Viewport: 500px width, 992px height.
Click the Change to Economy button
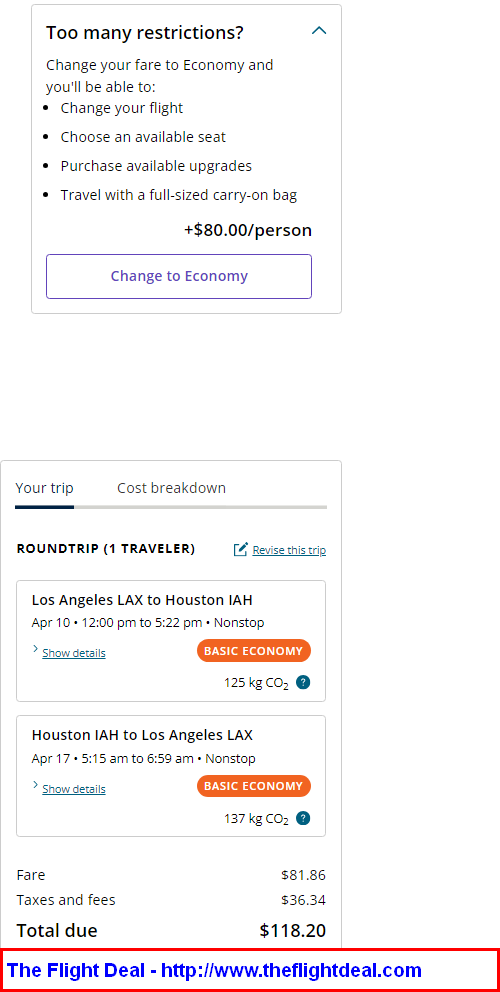[179, 276]
